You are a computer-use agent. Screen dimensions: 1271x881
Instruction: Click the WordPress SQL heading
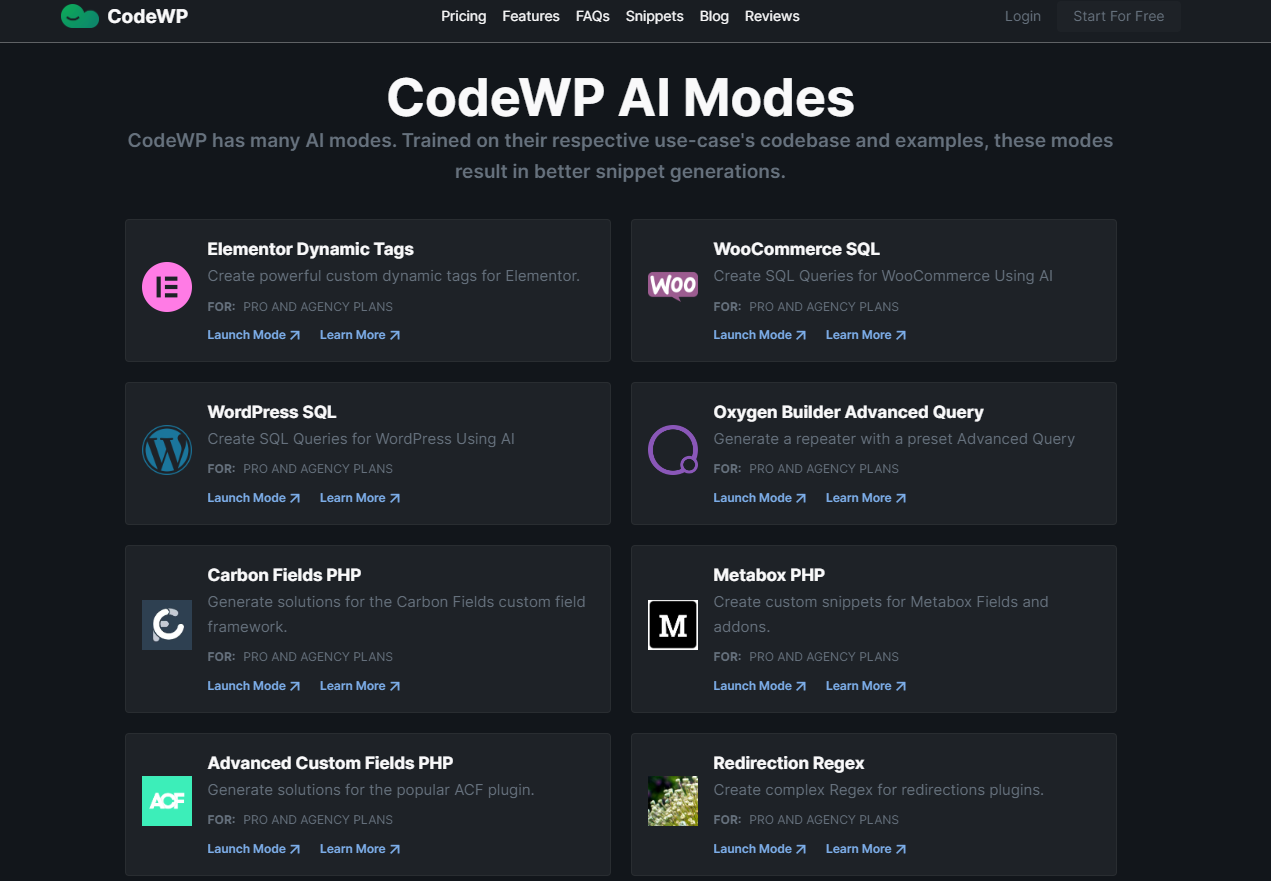(x=272, y=412)
